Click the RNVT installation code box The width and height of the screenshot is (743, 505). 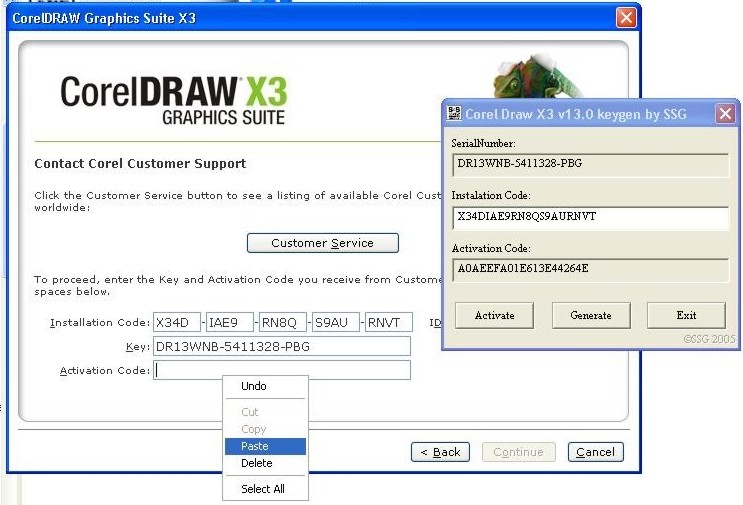[389, 322]
